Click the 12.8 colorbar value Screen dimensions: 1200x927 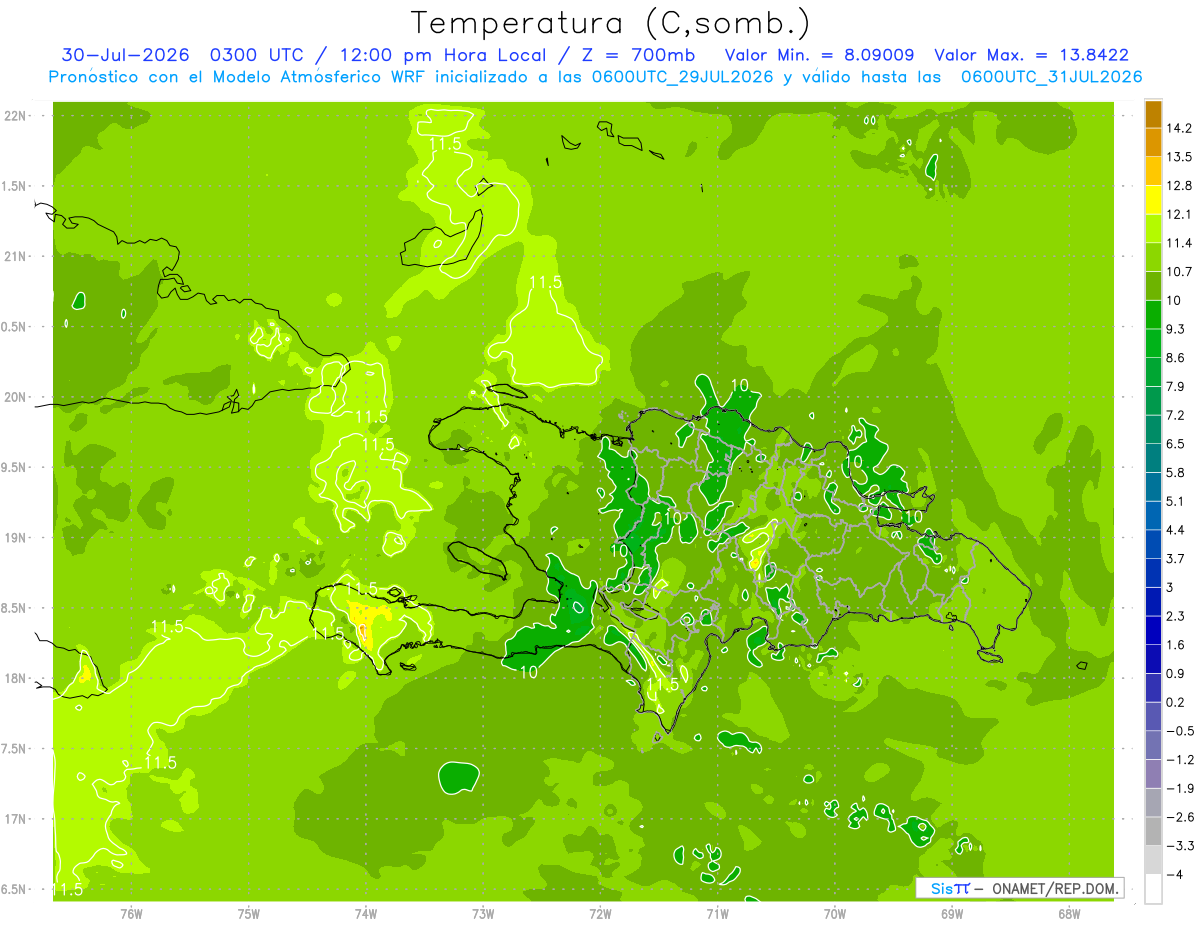1180,186
